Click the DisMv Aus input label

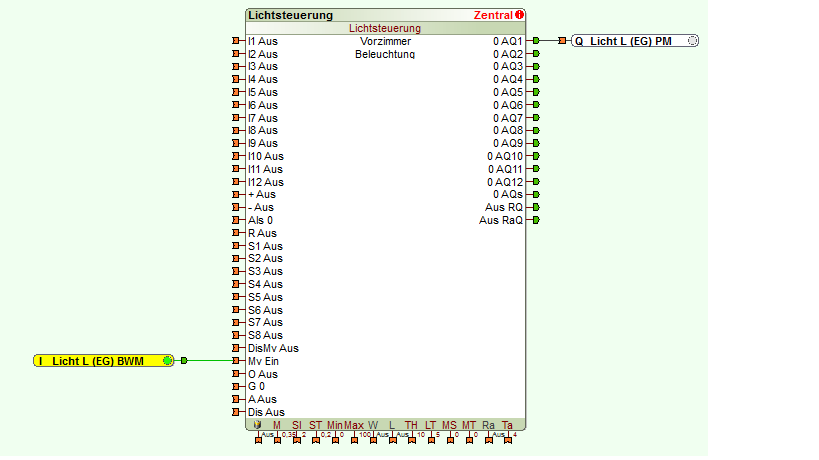273,348
